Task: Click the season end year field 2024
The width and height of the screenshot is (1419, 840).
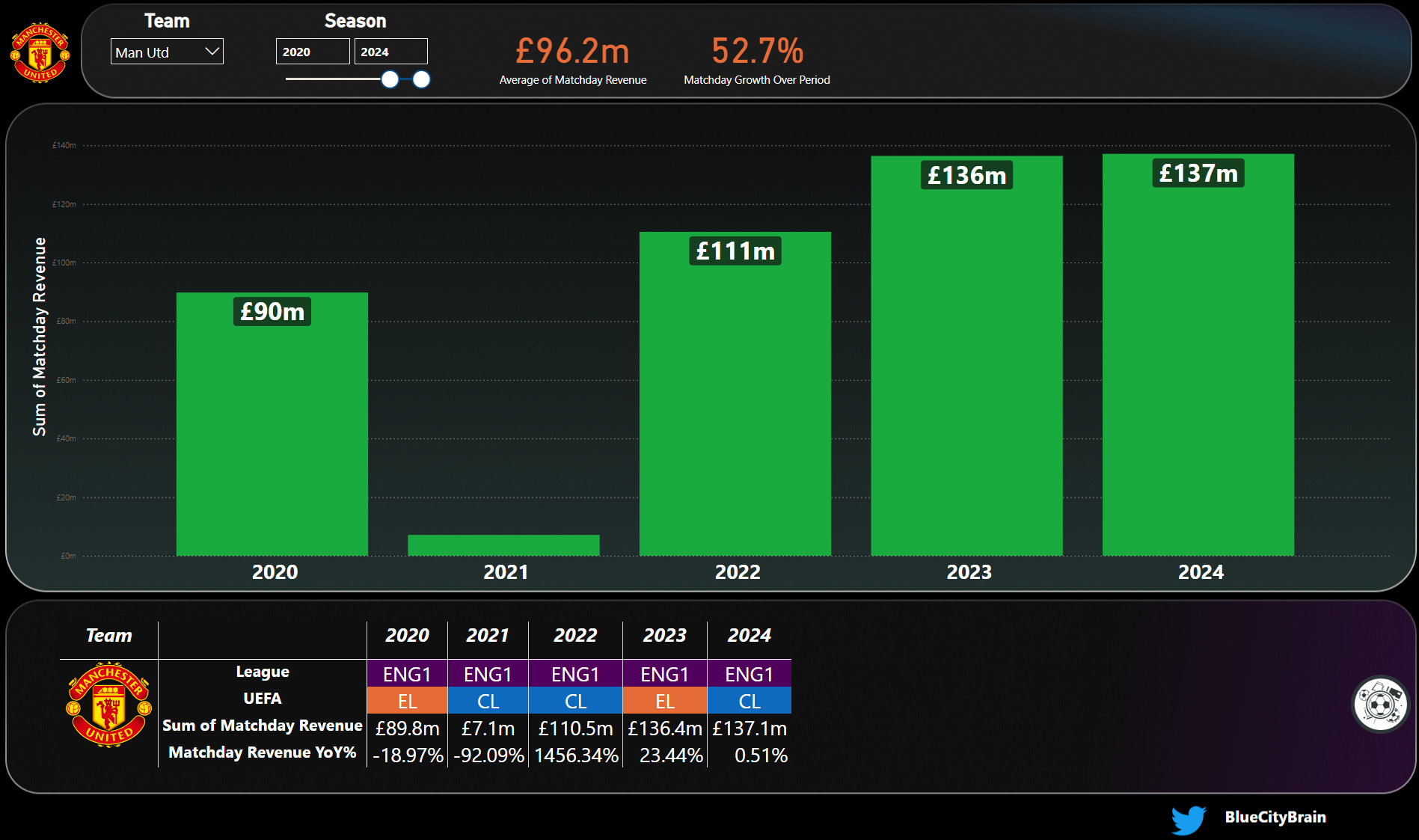Action: [390, 52]
